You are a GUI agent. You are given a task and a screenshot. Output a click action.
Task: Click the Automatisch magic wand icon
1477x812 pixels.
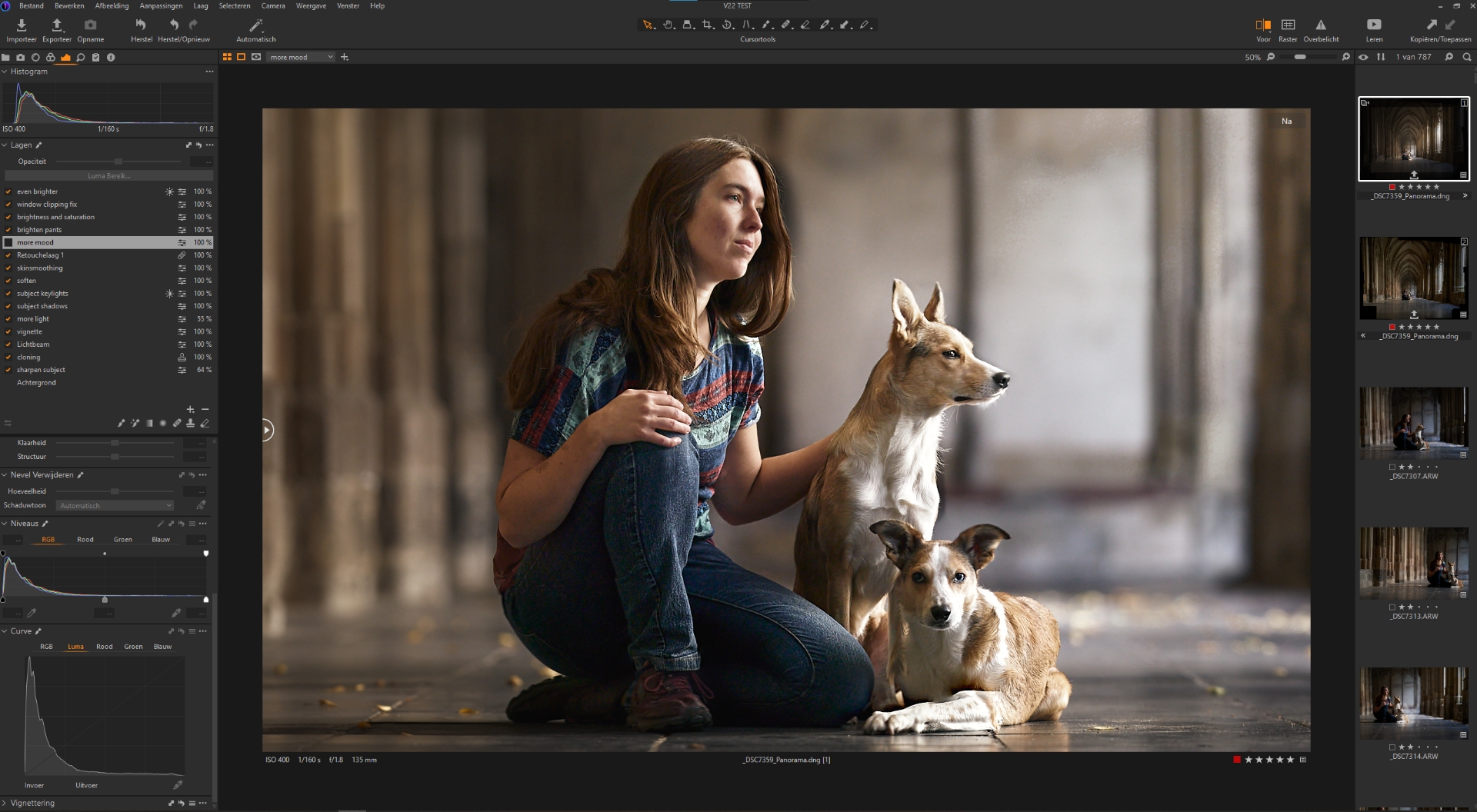[255, 25]
